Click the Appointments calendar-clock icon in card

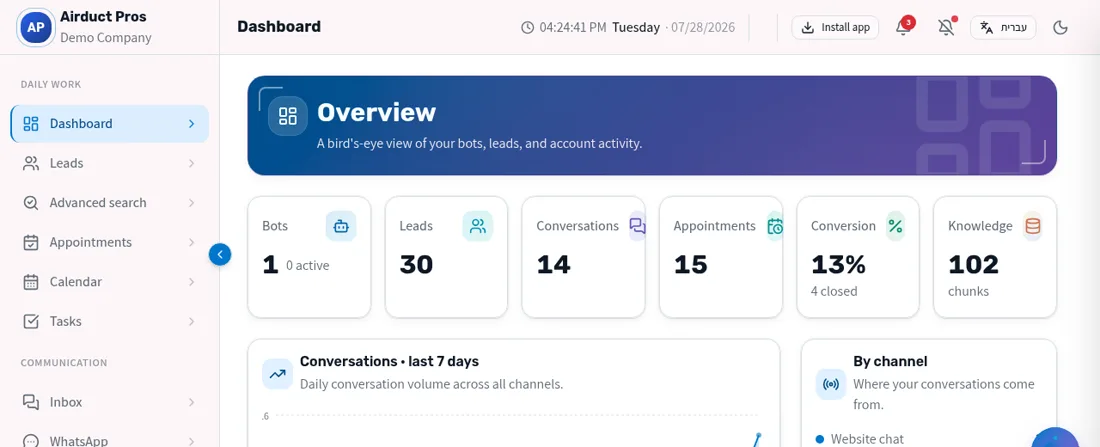point(774,226)
